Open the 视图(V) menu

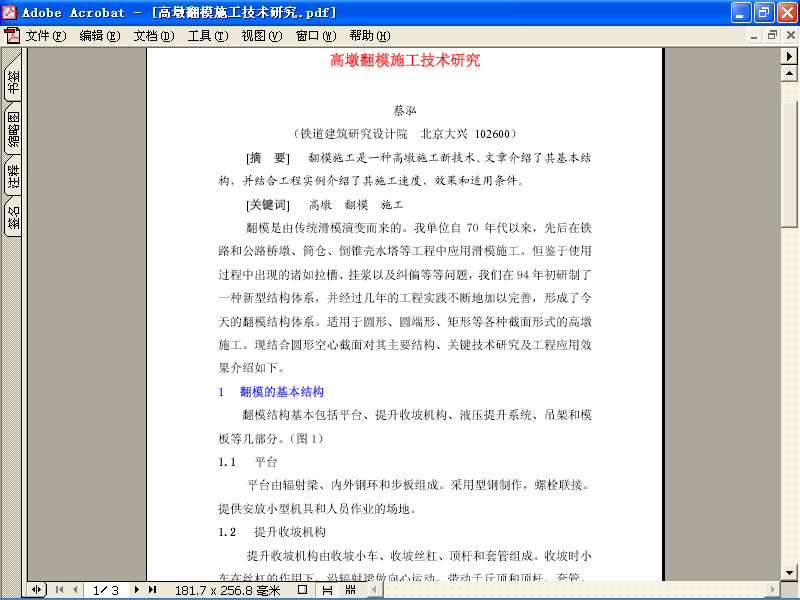(262, 36)
